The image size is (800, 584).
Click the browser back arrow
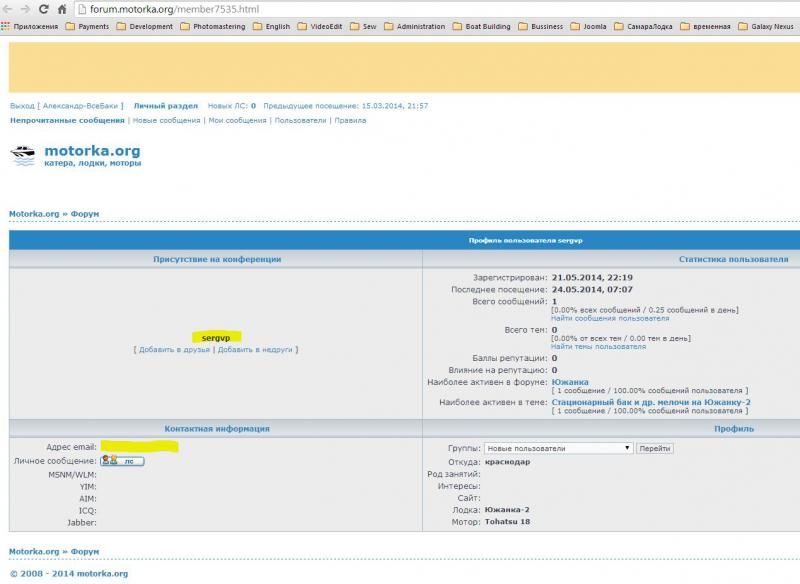9,9
